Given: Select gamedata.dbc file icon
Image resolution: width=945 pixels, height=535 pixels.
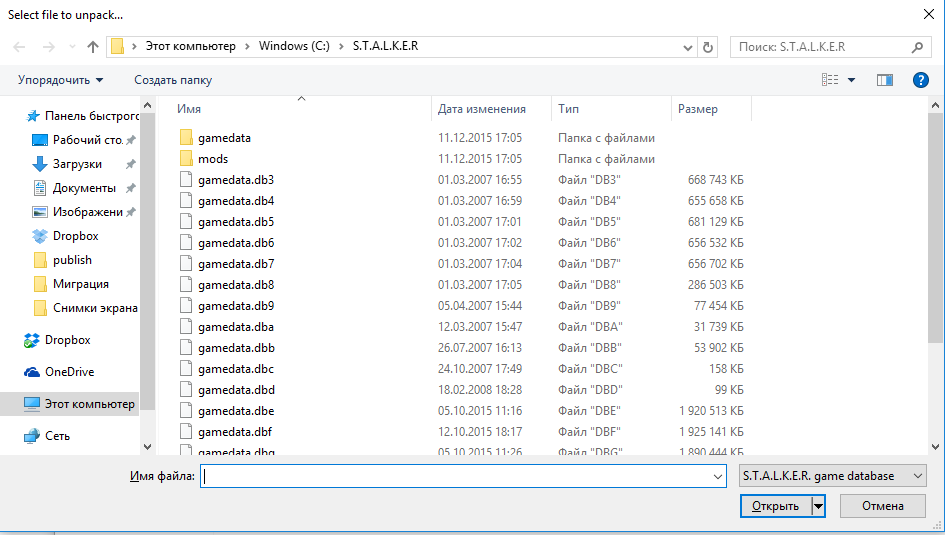Looking at the screenshot, I should (x=186, y=369).
